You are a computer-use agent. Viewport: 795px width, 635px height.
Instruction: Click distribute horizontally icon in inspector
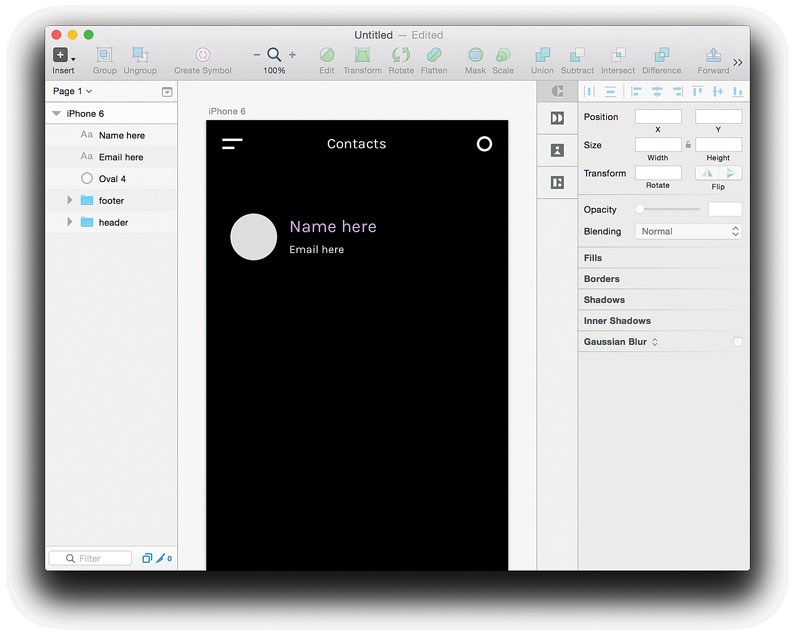point(589,91)
